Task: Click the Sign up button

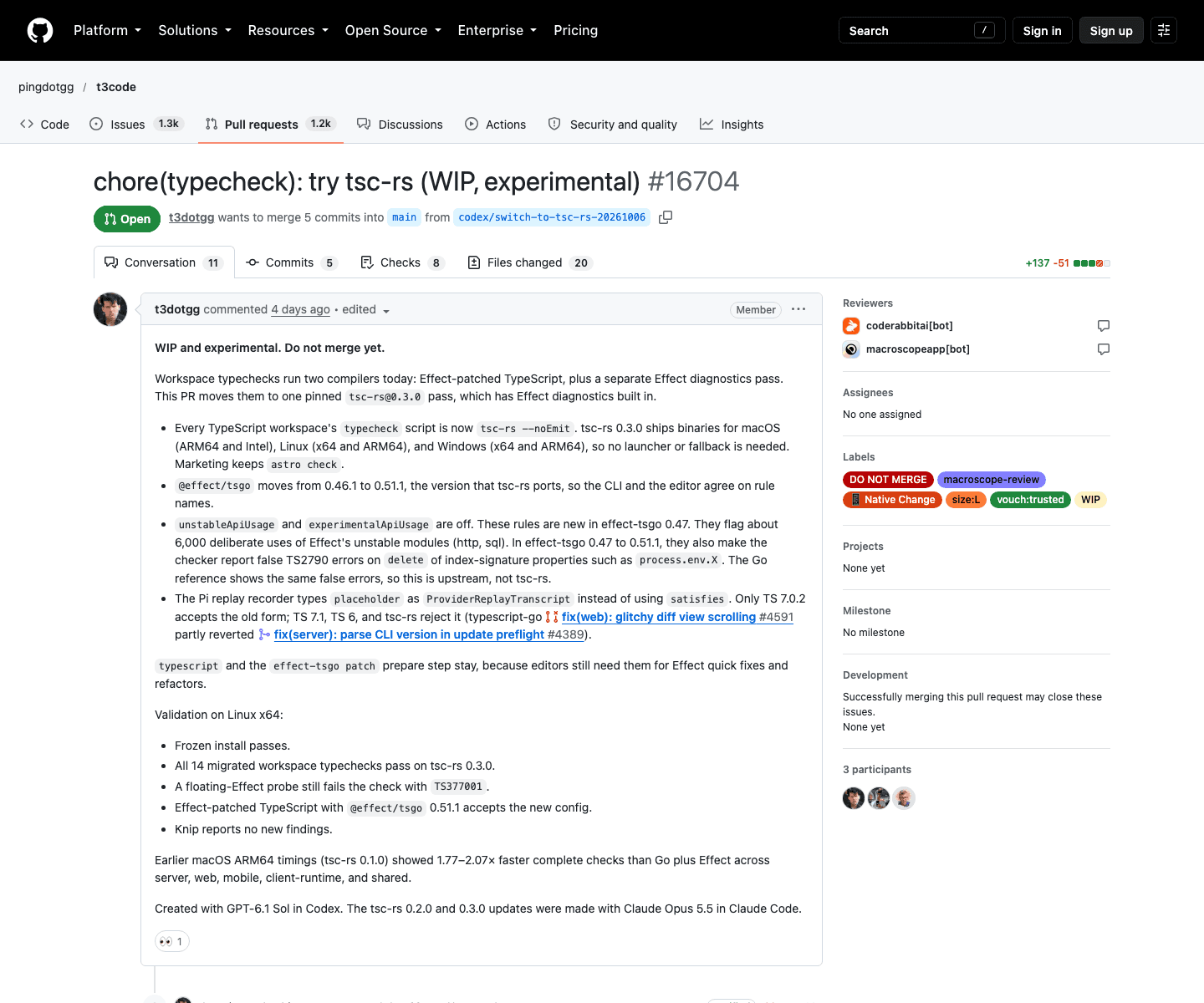Action: tap(1111, 30)
